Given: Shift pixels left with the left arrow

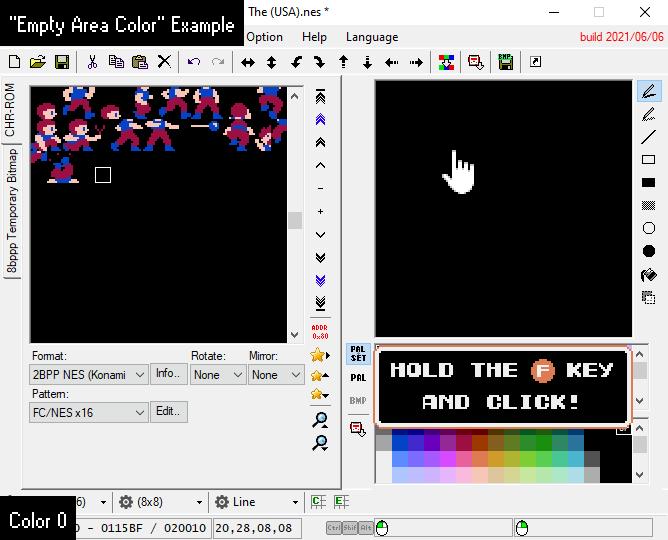Looking at the screenshot, I should coord(391,63).
